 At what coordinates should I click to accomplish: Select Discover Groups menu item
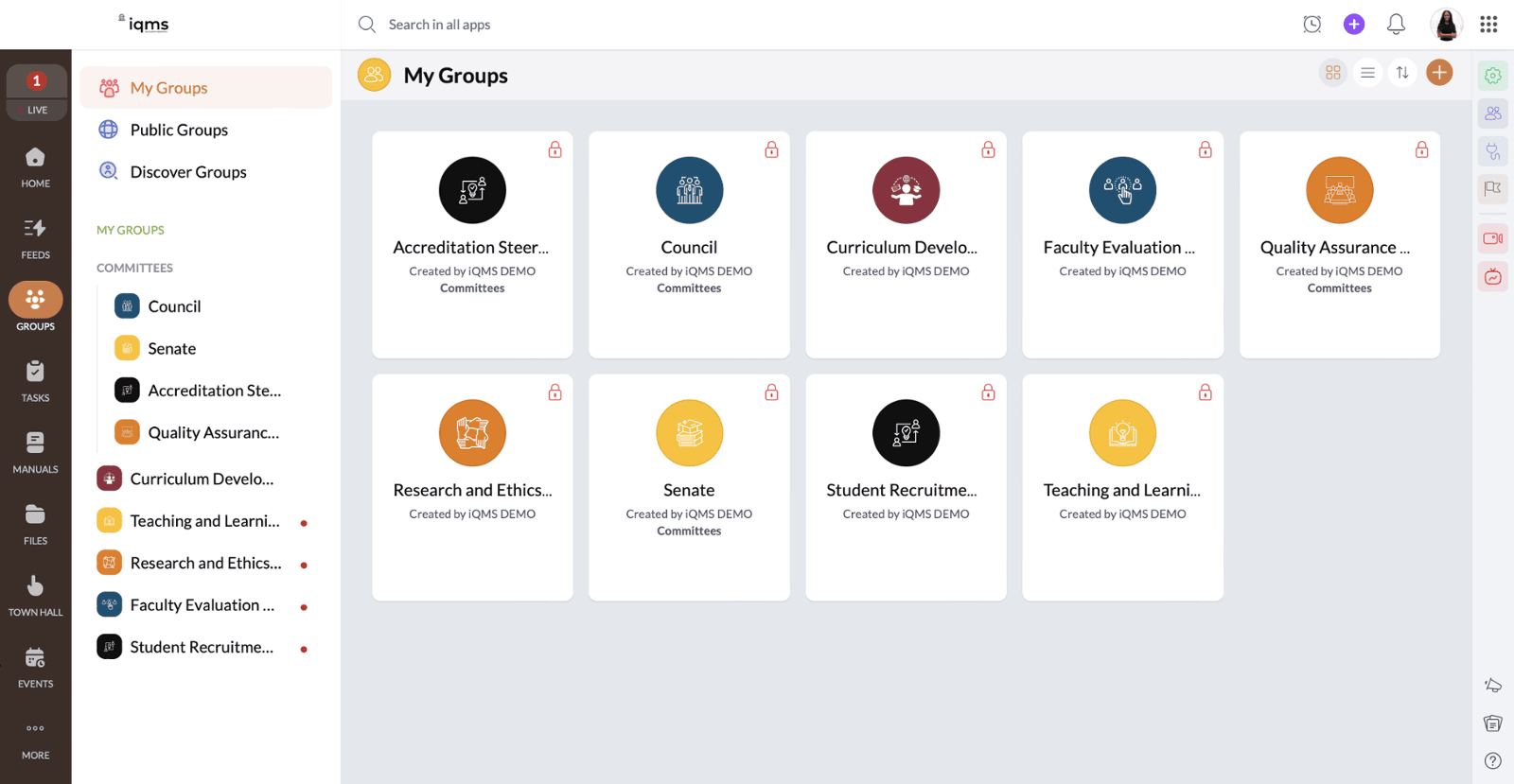[x=188, y=172]
